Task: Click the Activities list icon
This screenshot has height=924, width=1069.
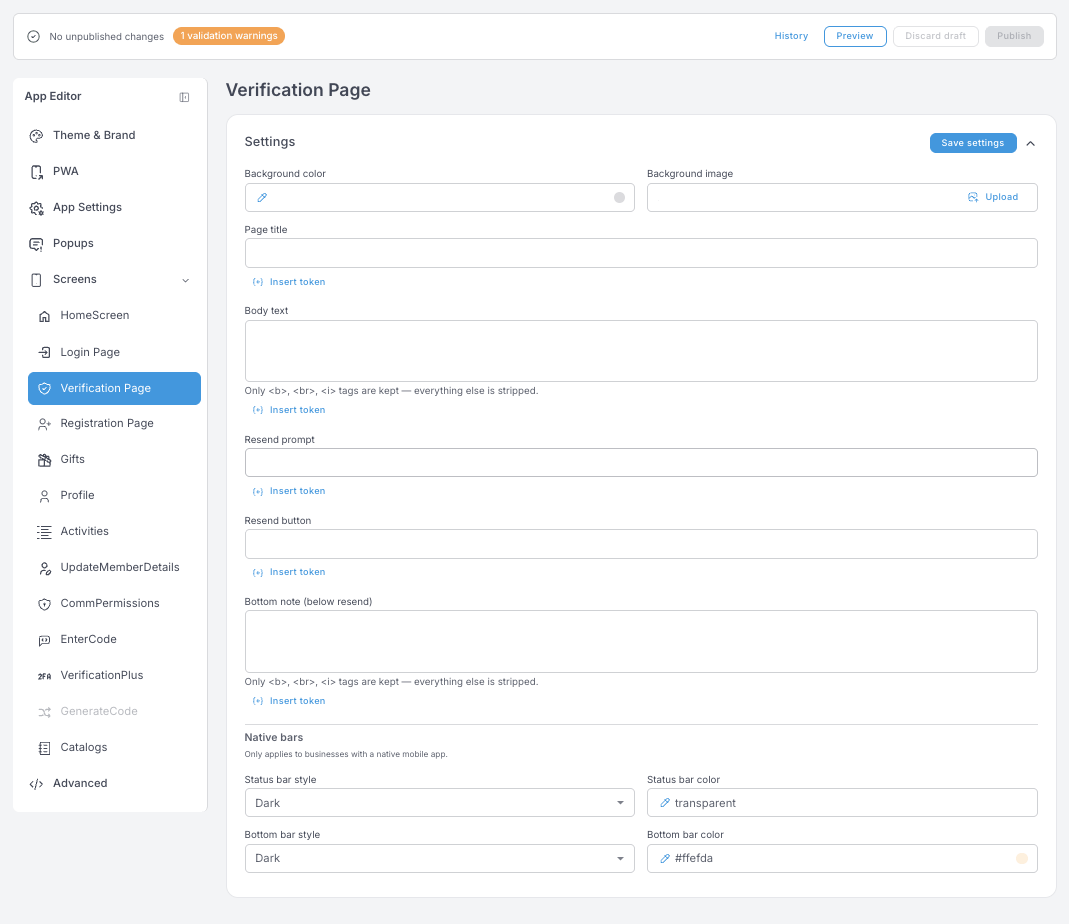Action: [44, 532]
